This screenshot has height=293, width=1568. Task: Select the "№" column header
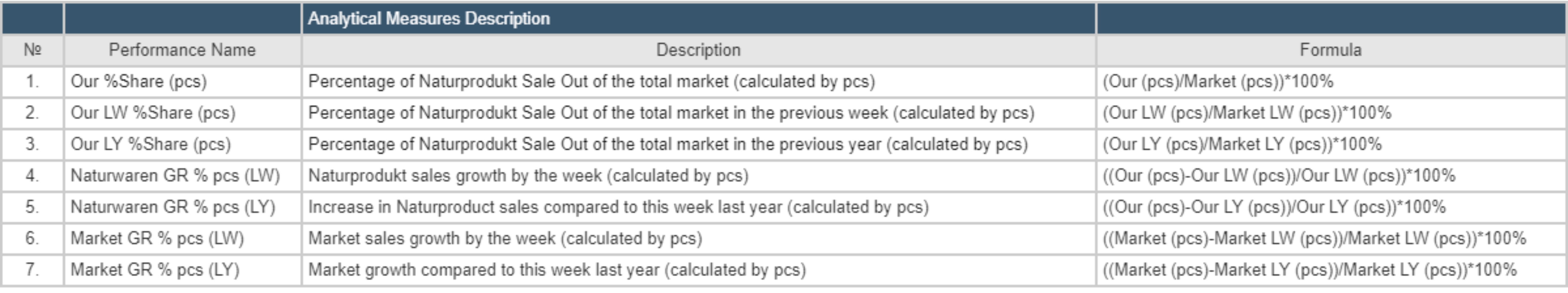[x=32, y=50]
